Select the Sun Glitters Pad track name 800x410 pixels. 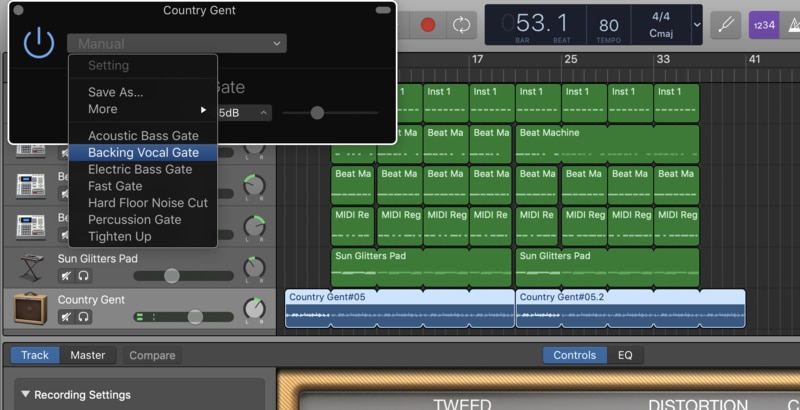coord(97,259)
